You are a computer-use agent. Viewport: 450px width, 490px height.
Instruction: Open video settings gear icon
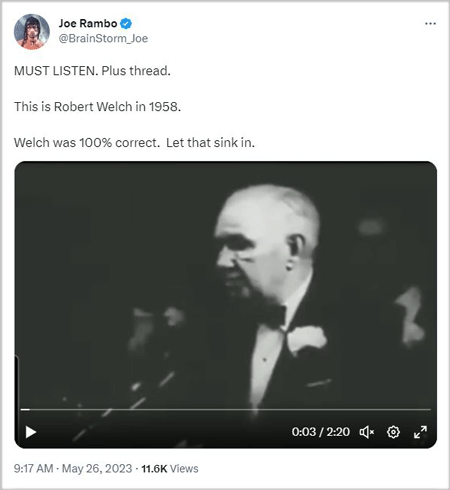tap(393, 432)
